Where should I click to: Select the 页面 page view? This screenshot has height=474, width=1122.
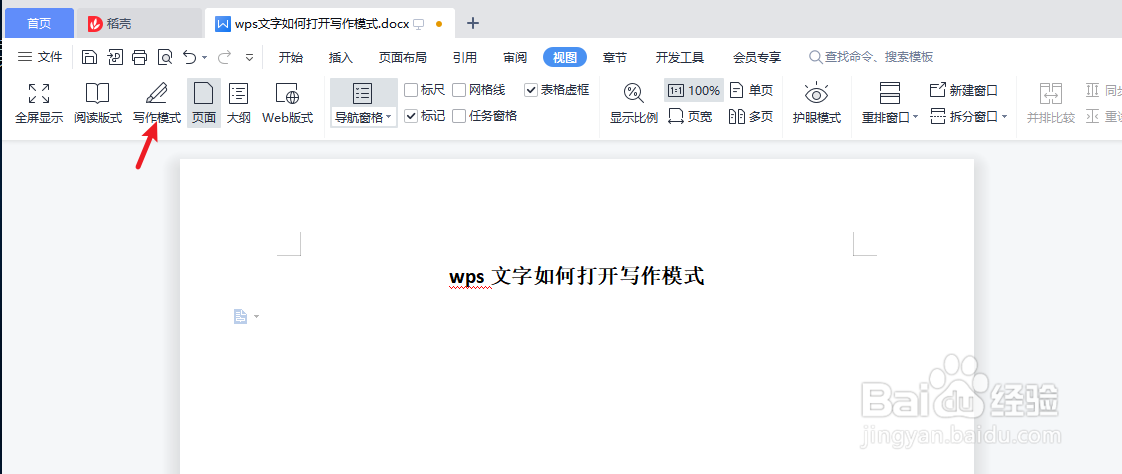(x=204, y=104)
